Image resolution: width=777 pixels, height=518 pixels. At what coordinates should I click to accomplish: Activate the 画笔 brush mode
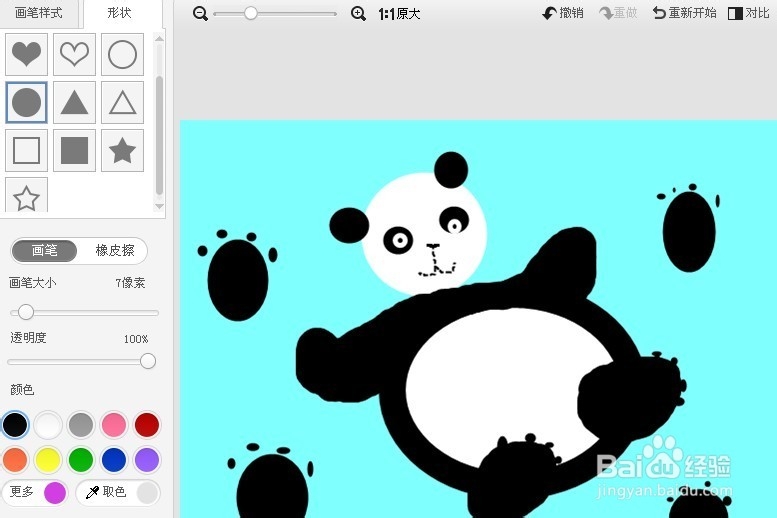(x=44, y=250)
